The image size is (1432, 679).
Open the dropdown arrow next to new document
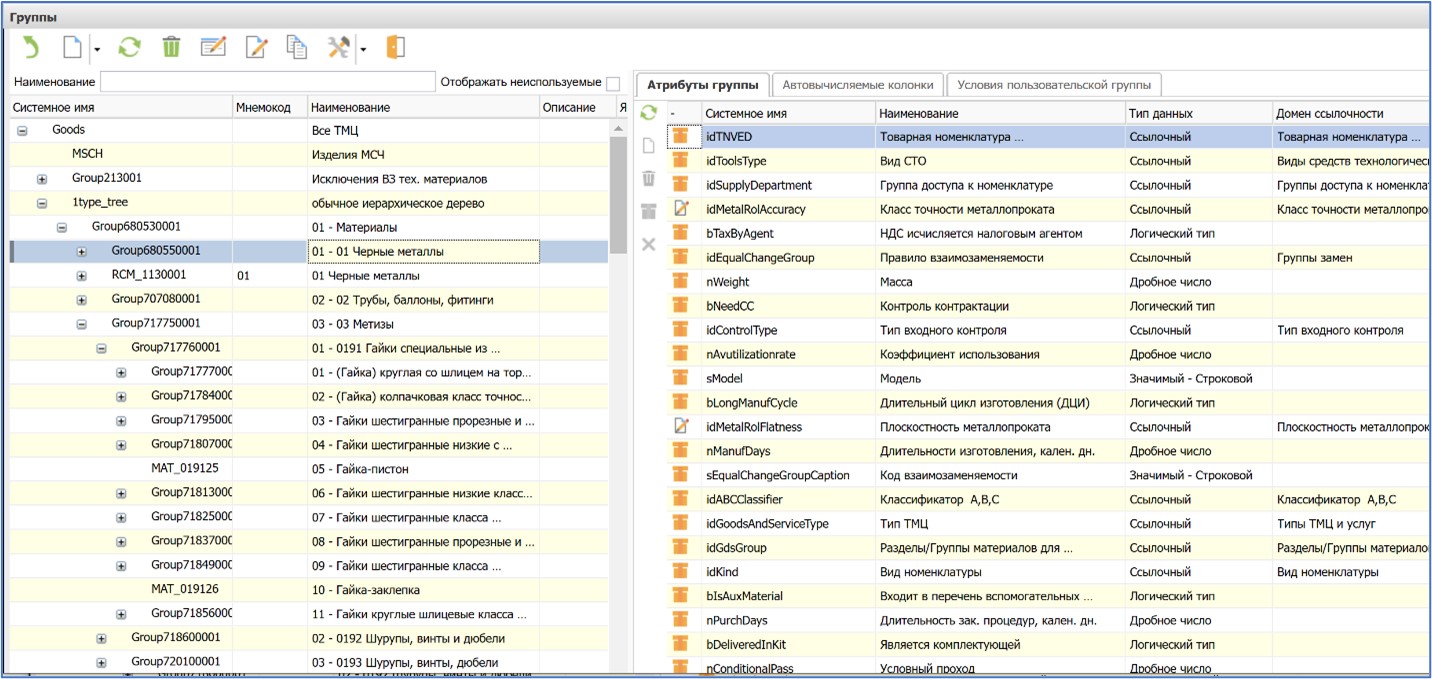(97, 48)
